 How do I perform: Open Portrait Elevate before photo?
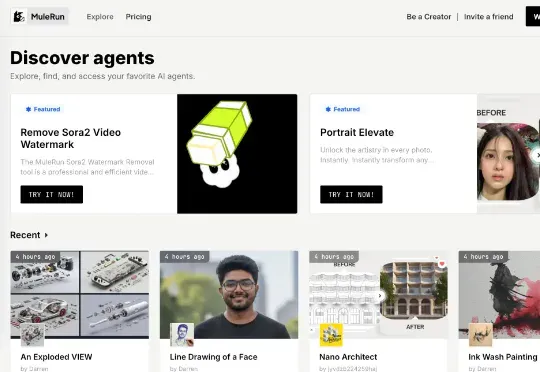coord(508,162)
